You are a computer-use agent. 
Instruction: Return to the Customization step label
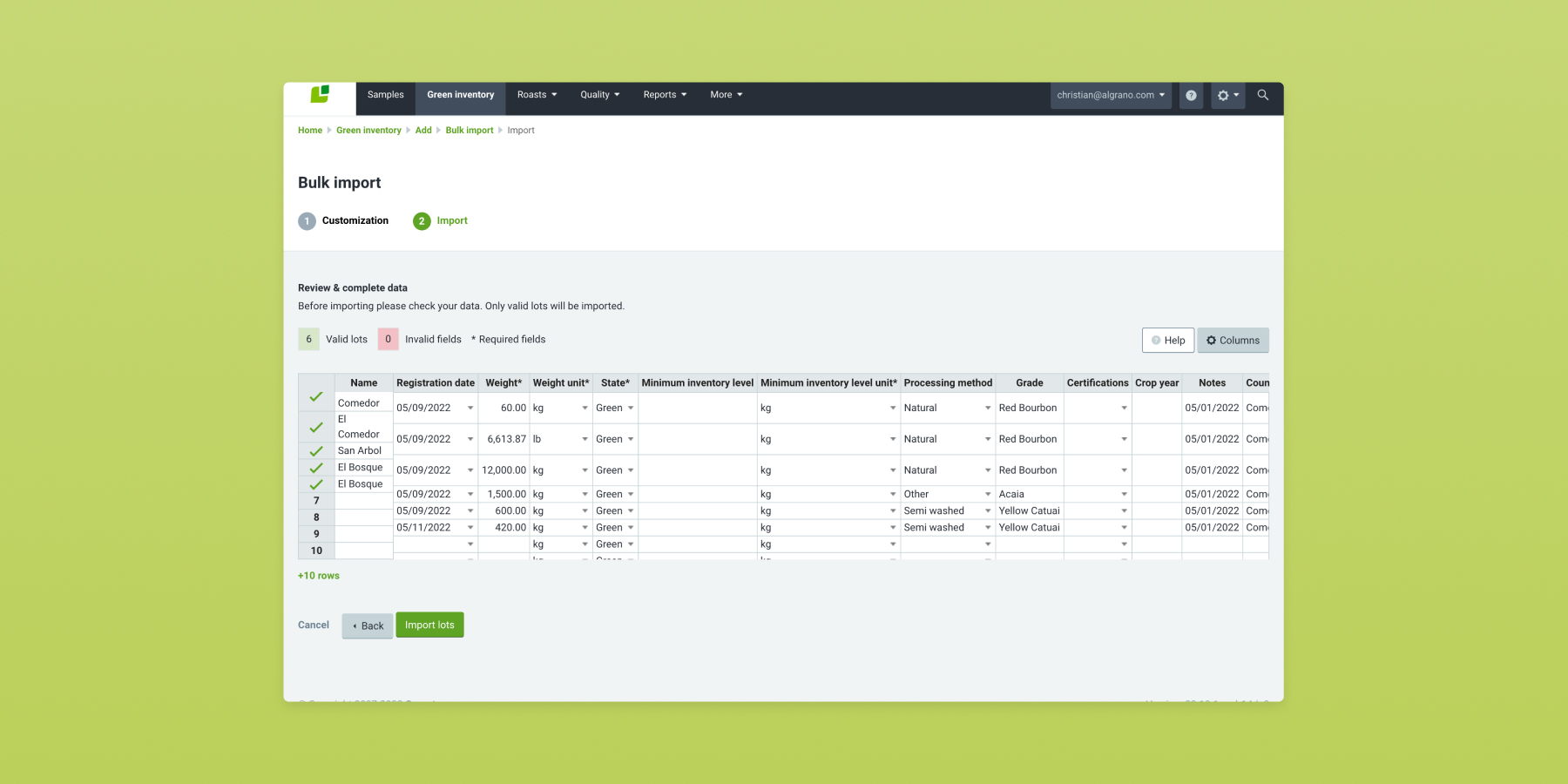tap(355, 220)
